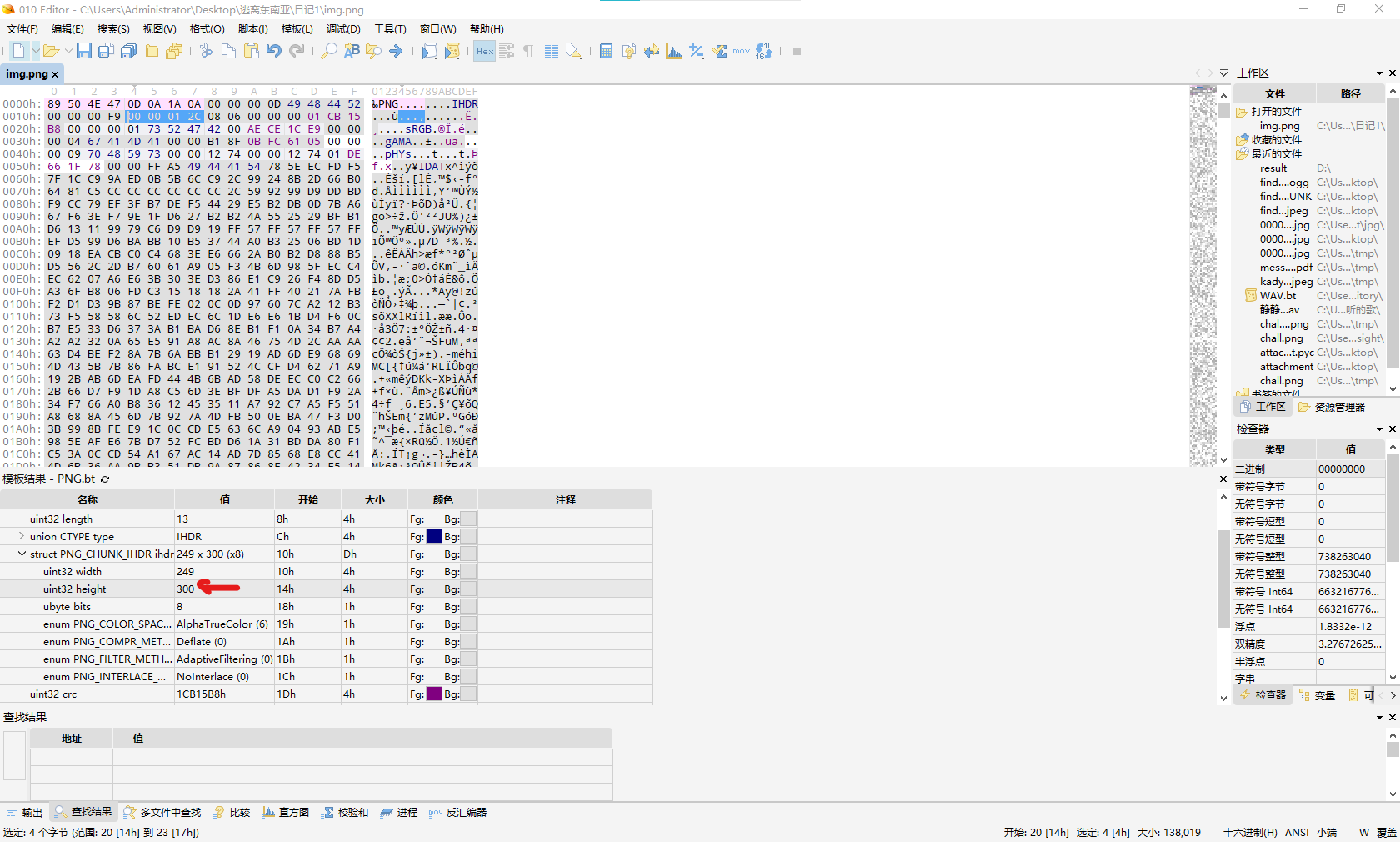Toggle 小端 endianness in status bar
Screen dimensions: 1400x842
point(1327,833)
